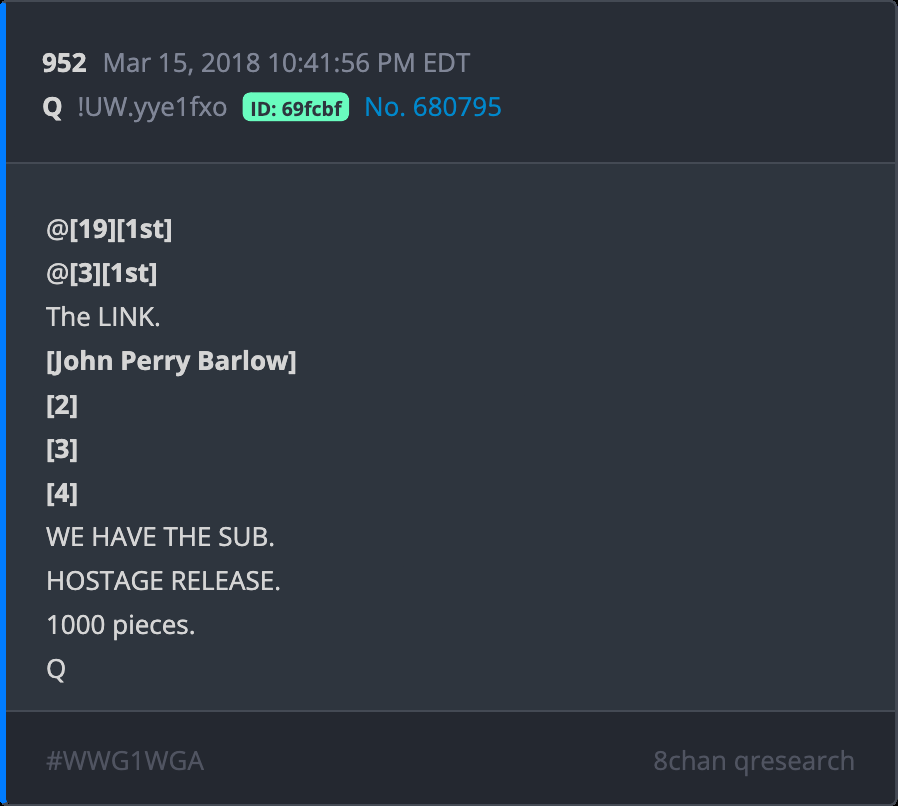Click the post number 952
This screenshot has height=806, width=898.
click(x=64, y=64)
